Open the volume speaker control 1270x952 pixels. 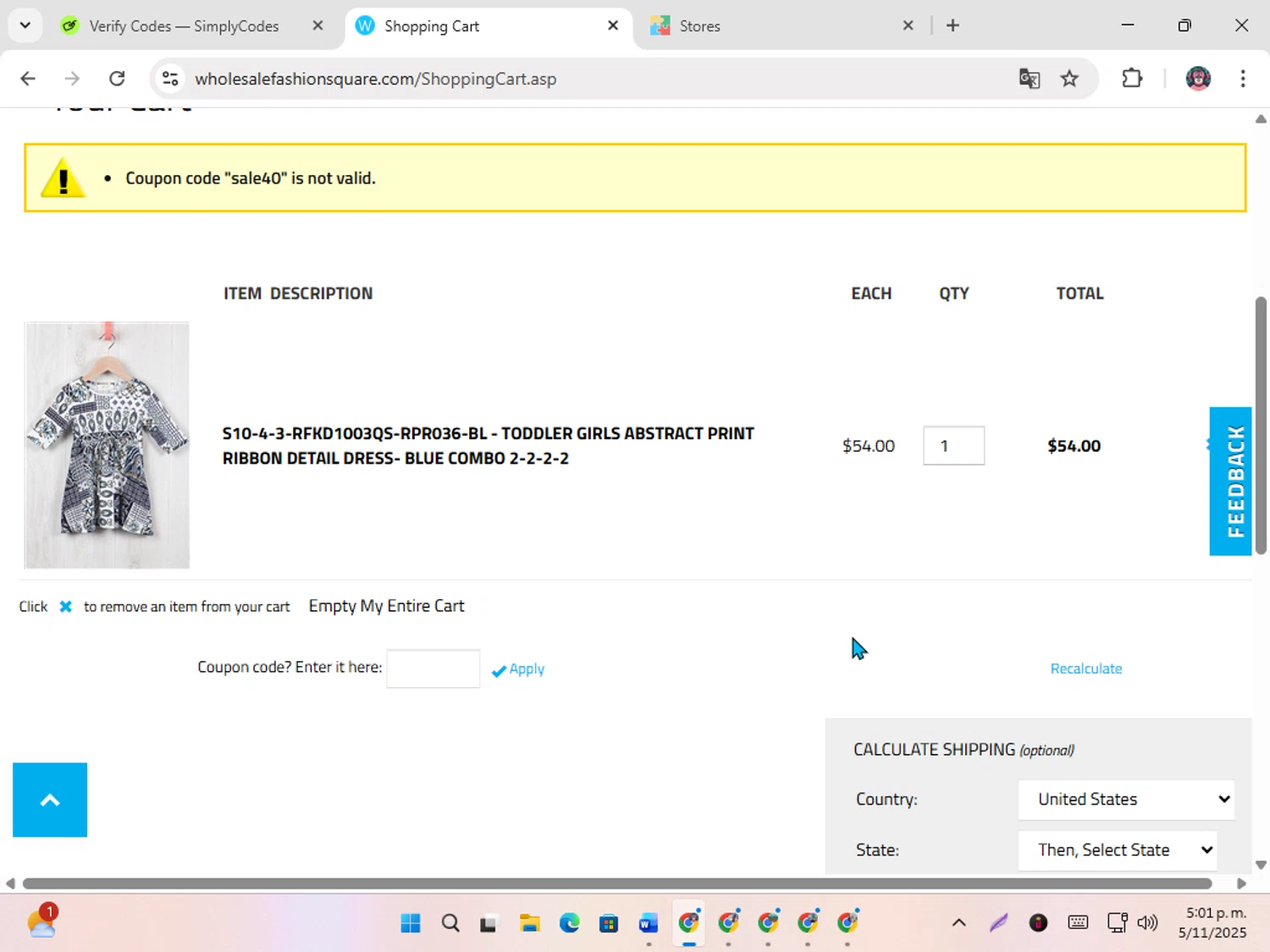(1147, 922)
